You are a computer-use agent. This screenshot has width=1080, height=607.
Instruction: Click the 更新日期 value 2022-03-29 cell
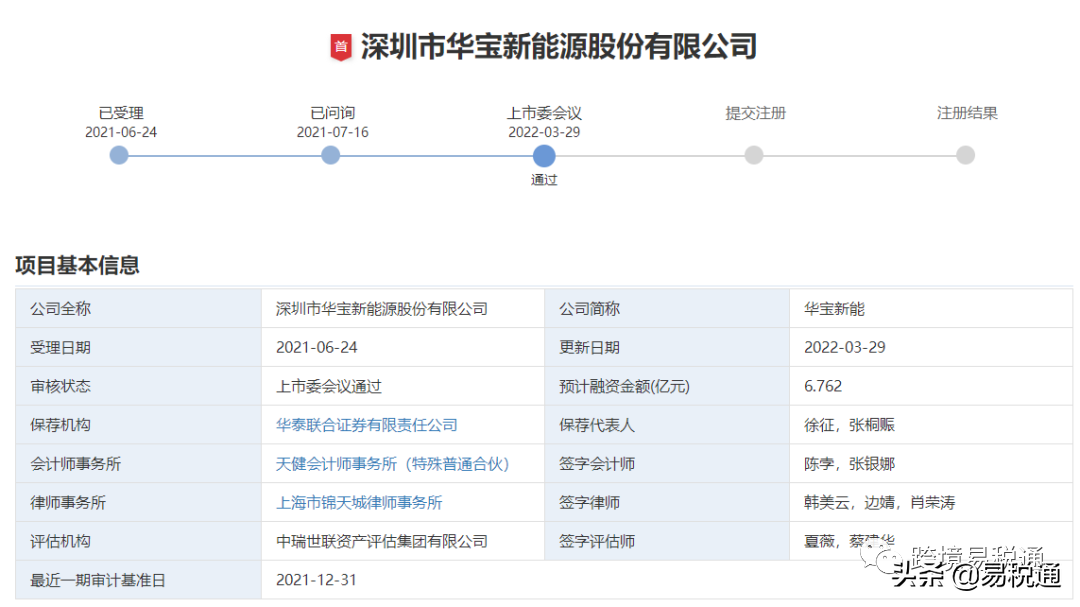click(x=931, y=347)
